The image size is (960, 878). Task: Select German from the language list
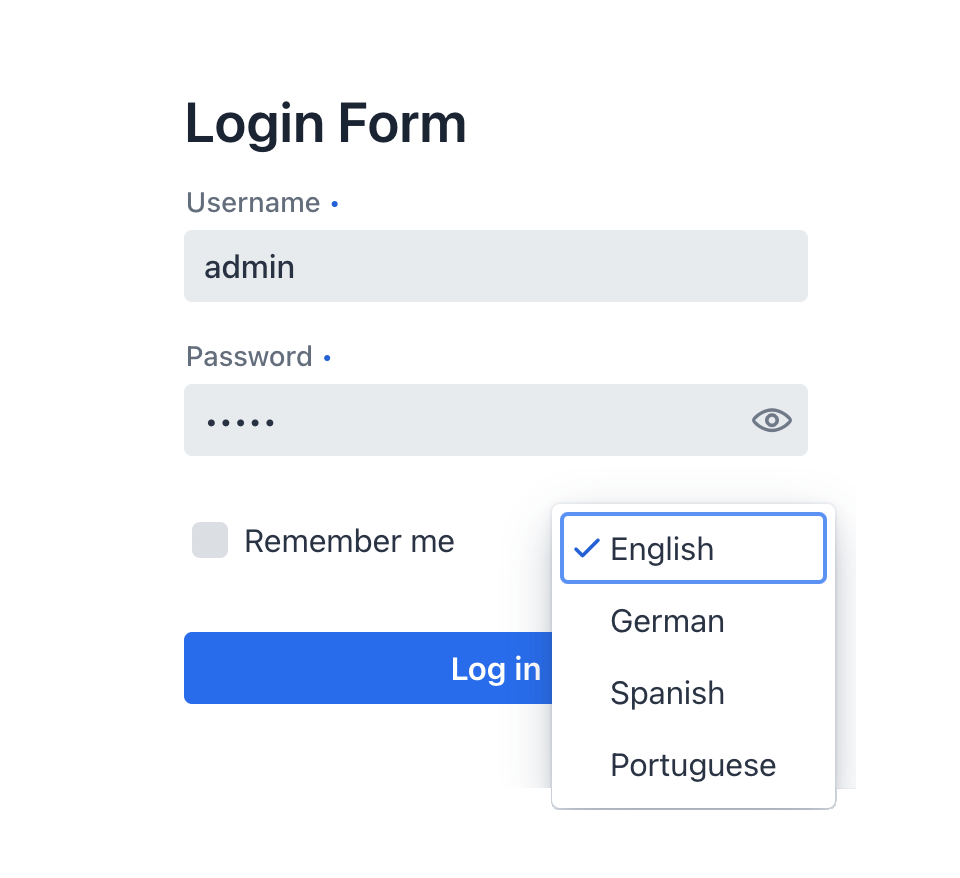click(x=667, y=621)
